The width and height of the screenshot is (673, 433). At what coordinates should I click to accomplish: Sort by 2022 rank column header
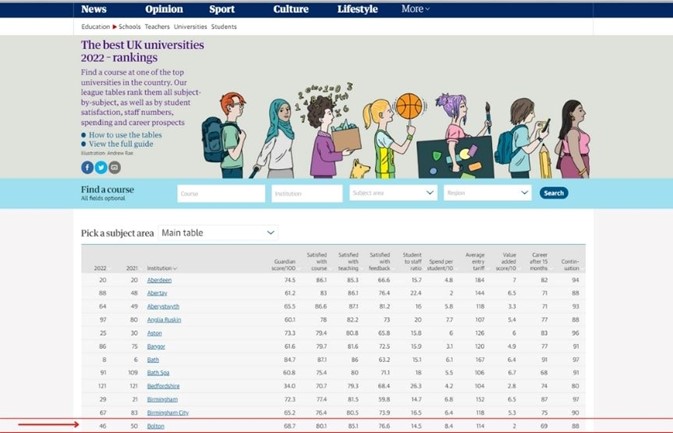tap(100, 268)
